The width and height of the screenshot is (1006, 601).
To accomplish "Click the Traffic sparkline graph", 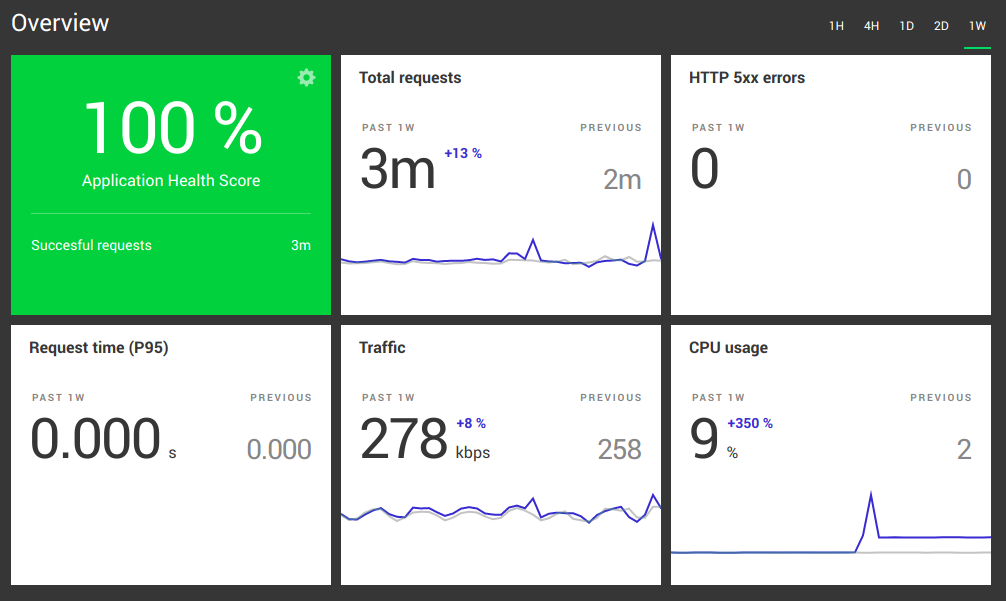I will (500, 512).
